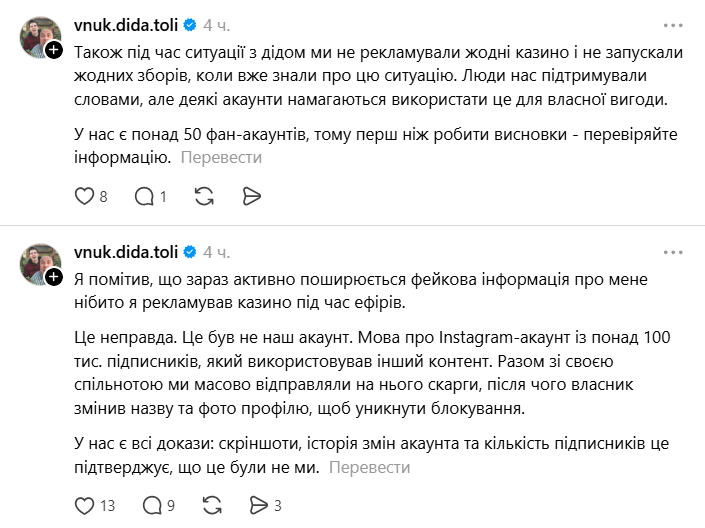The width and height of the screenshot is (705, 528).
Task: Open the second post's 9 replies
Action: [144, 505]
